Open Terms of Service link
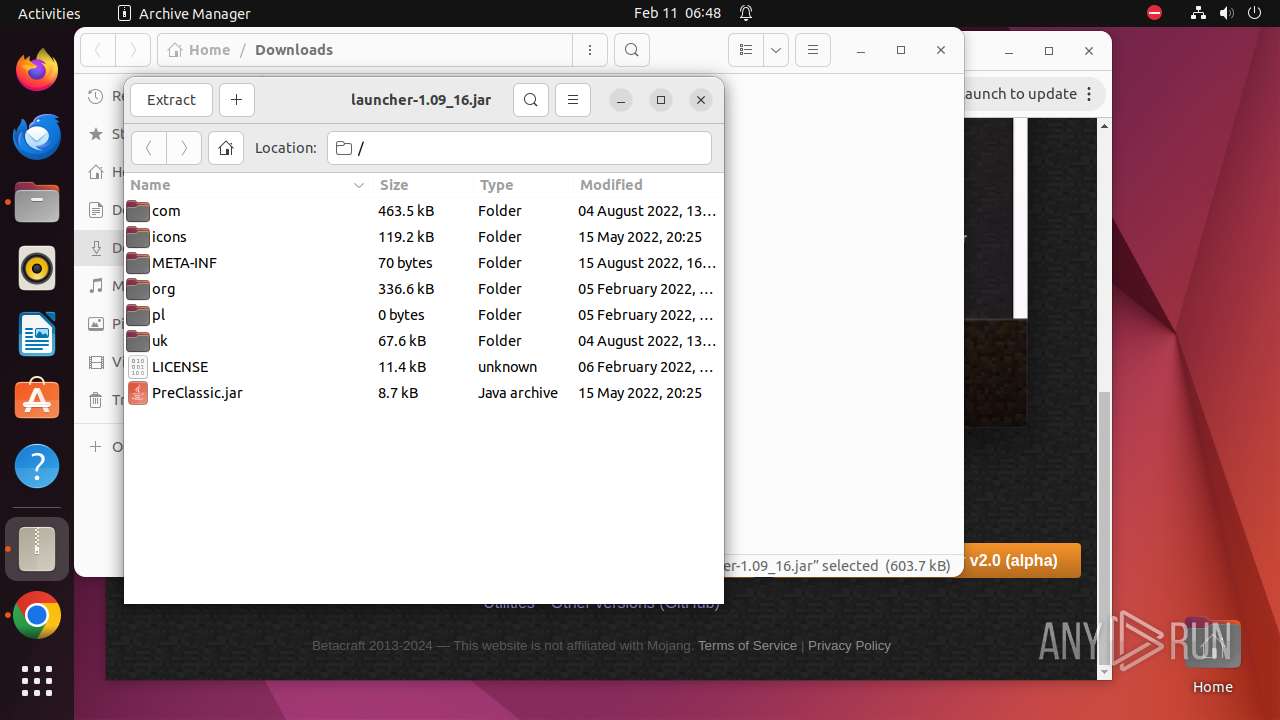 tap(747, 646)
